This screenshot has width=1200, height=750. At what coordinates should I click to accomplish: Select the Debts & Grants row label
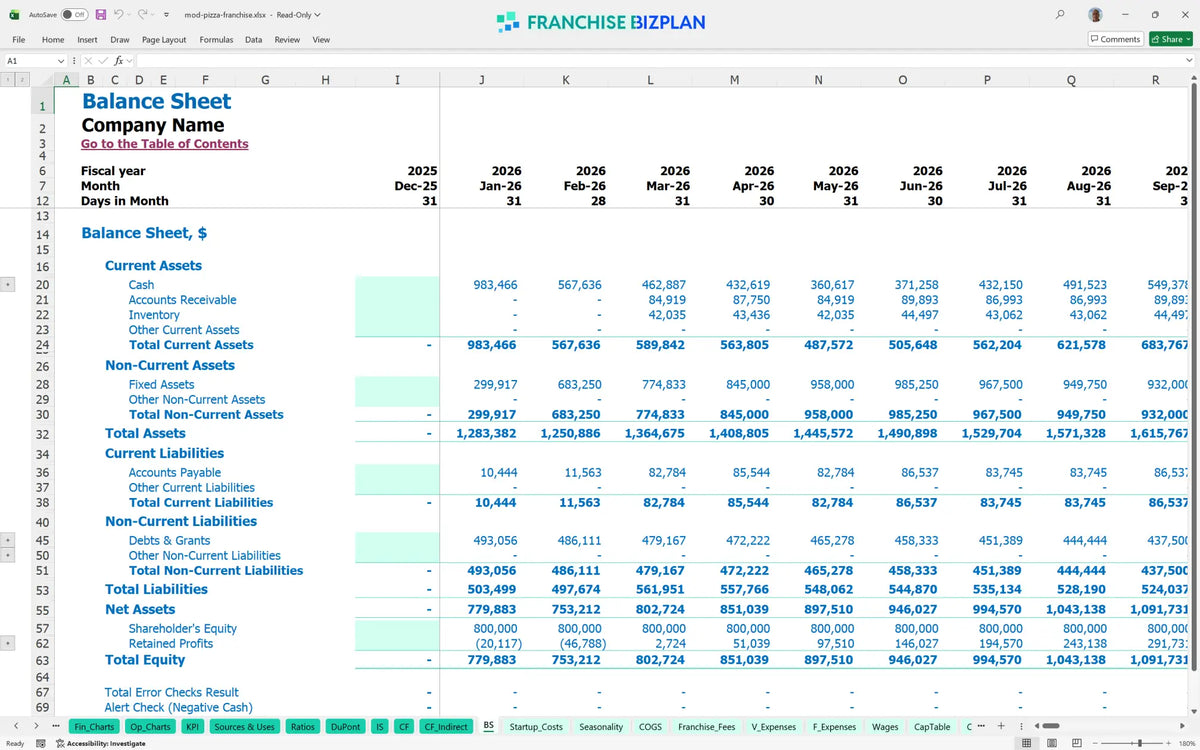169,541
